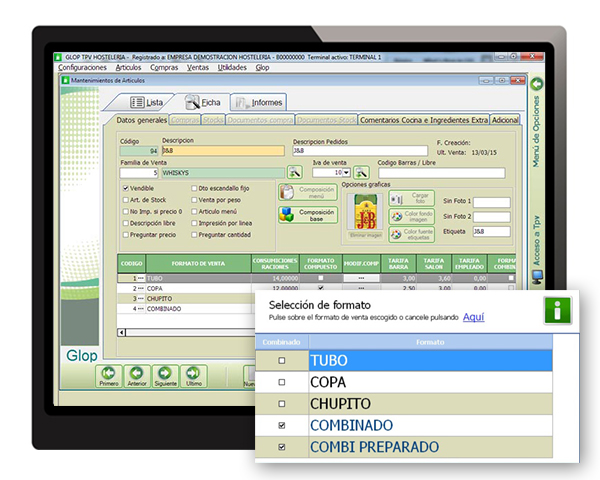This screenshot has height=480, width=600.
Task: Toggle the Vendible checkbox
Action: tap(126, 188)
